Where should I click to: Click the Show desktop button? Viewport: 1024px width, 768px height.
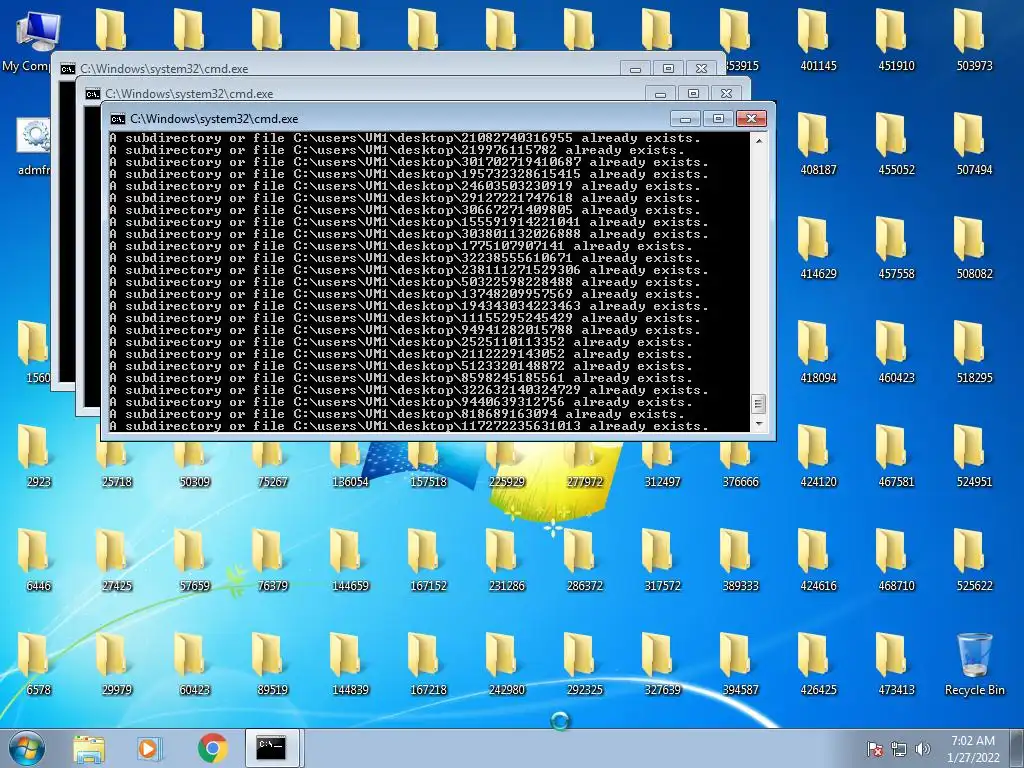click(1018, 748)
